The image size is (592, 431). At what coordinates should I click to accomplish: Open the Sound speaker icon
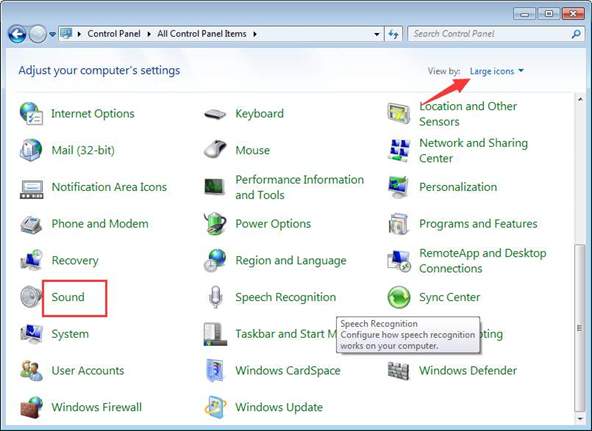[x=31, y=297]
